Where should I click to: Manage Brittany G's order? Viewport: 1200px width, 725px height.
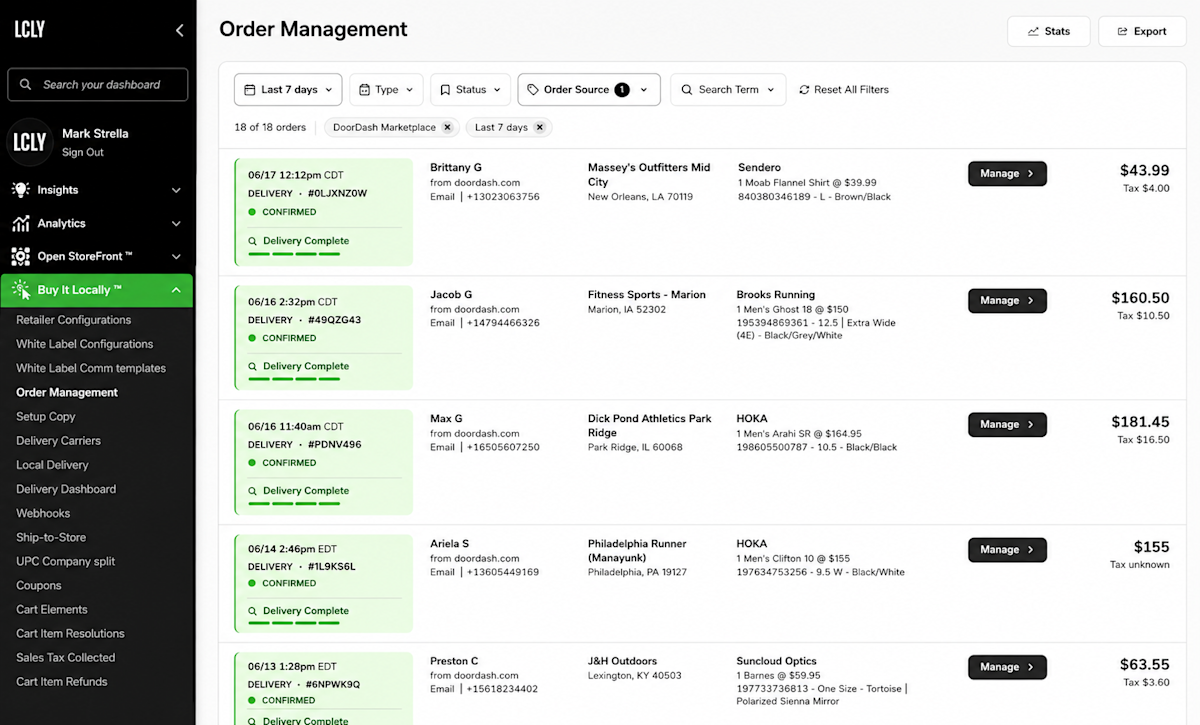pos(1007,174)
